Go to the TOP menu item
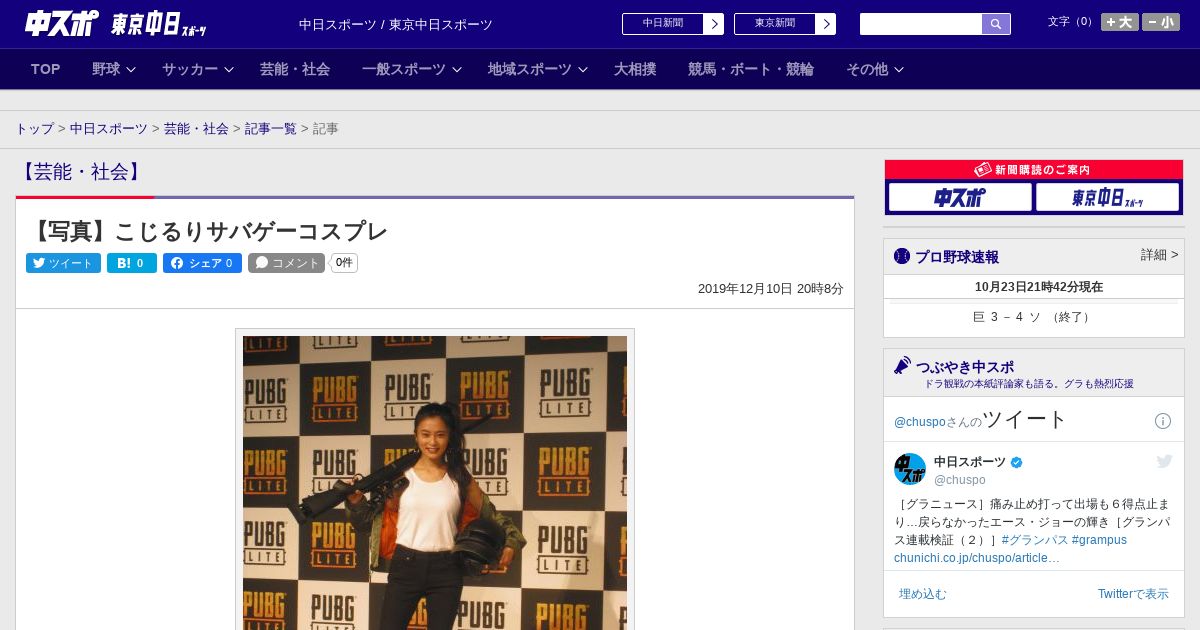1200x630 pixels. [x=46, y=69]
